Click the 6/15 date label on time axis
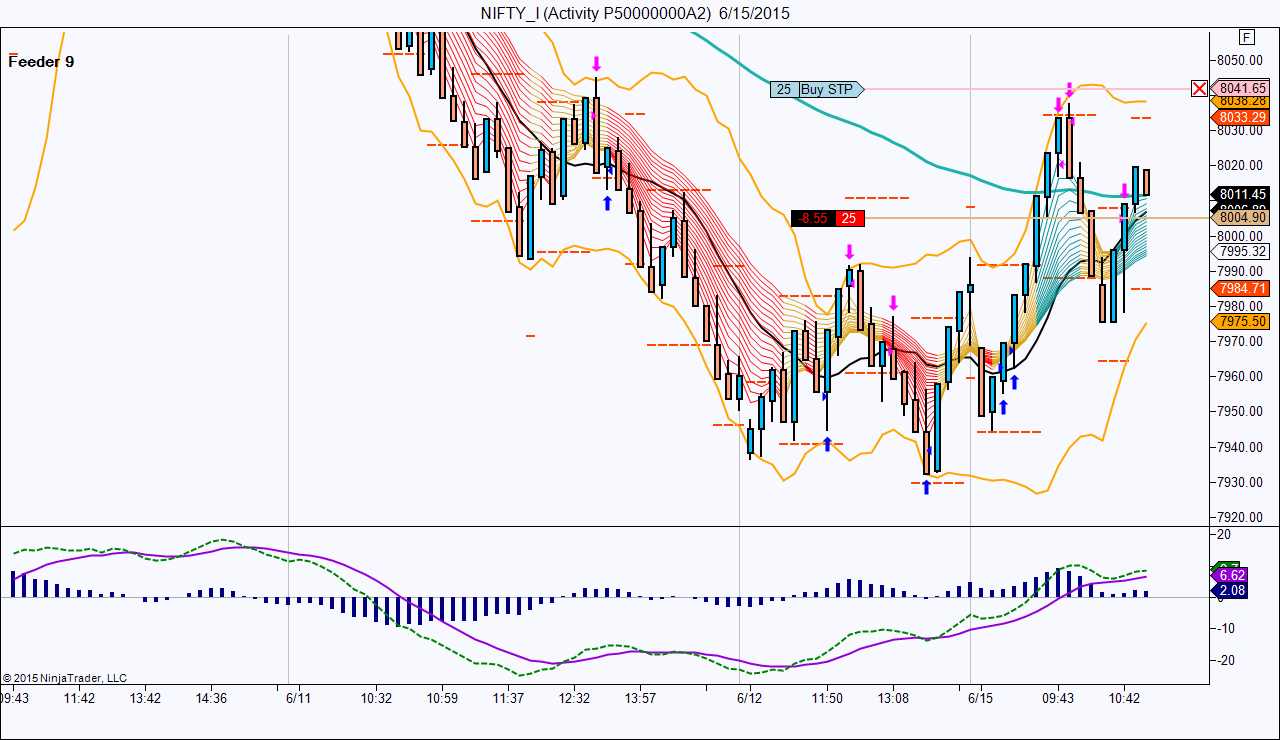 click(981, 697)
